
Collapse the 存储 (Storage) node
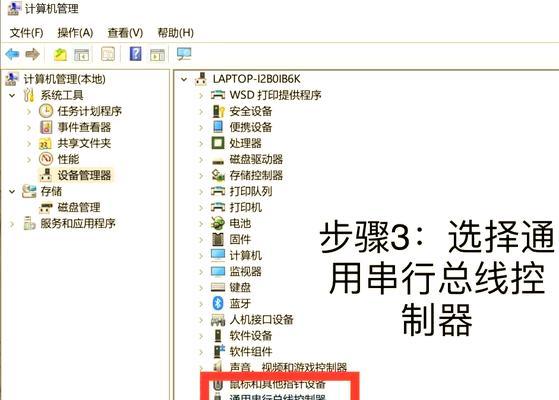click(12, 191)
